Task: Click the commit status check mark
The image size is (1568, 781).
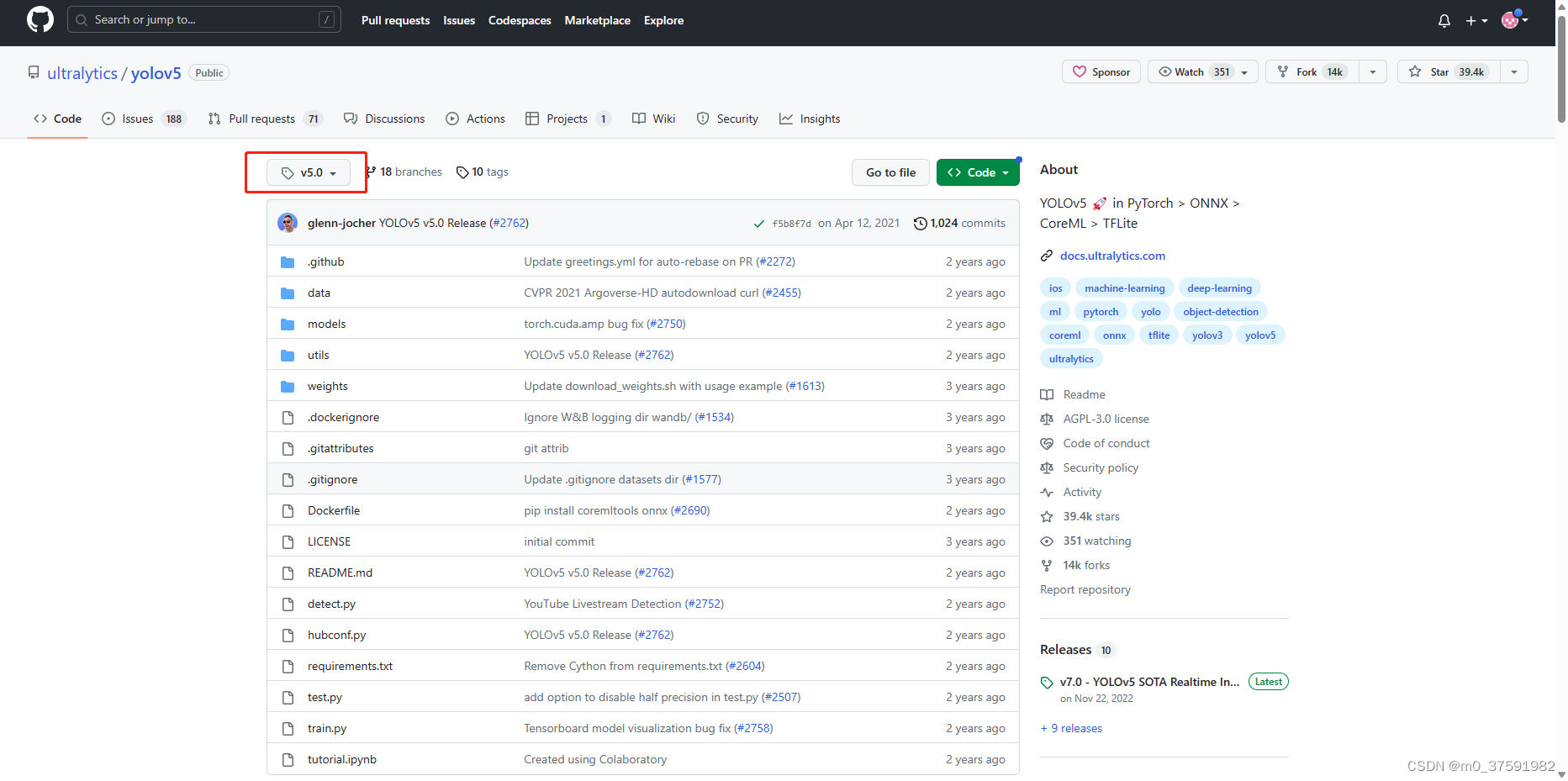Action: click(x=758, y=224)
